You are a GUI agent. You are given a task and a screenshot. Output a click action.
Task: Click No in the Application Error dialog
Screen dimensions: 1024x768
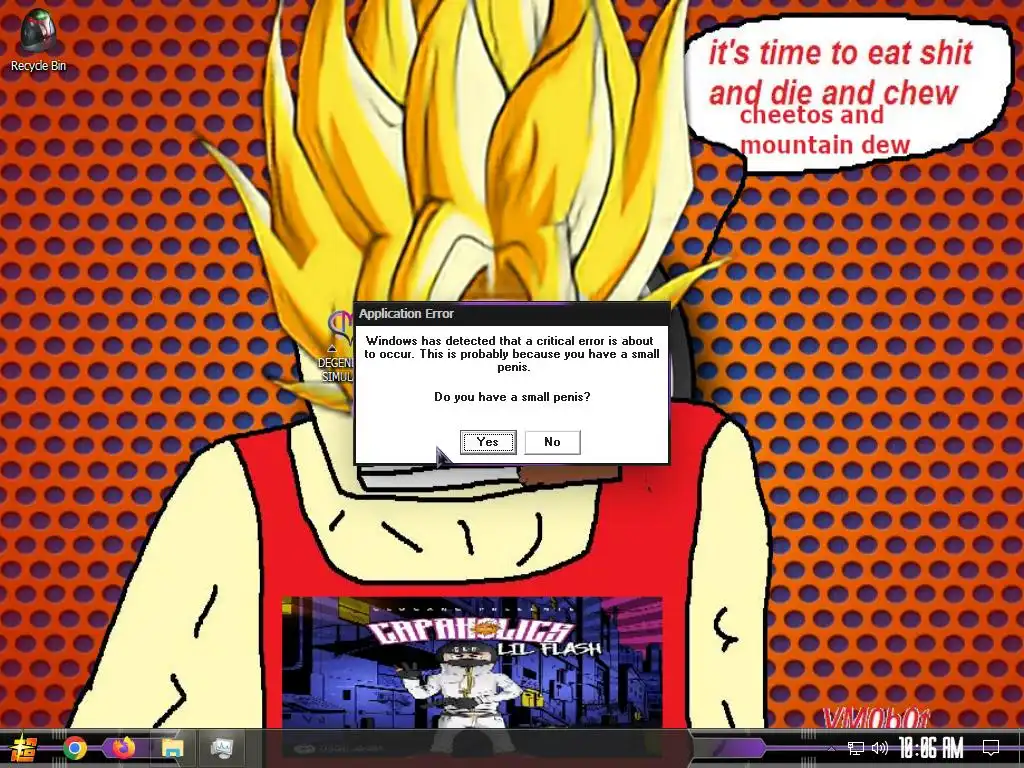pos(552,442)
